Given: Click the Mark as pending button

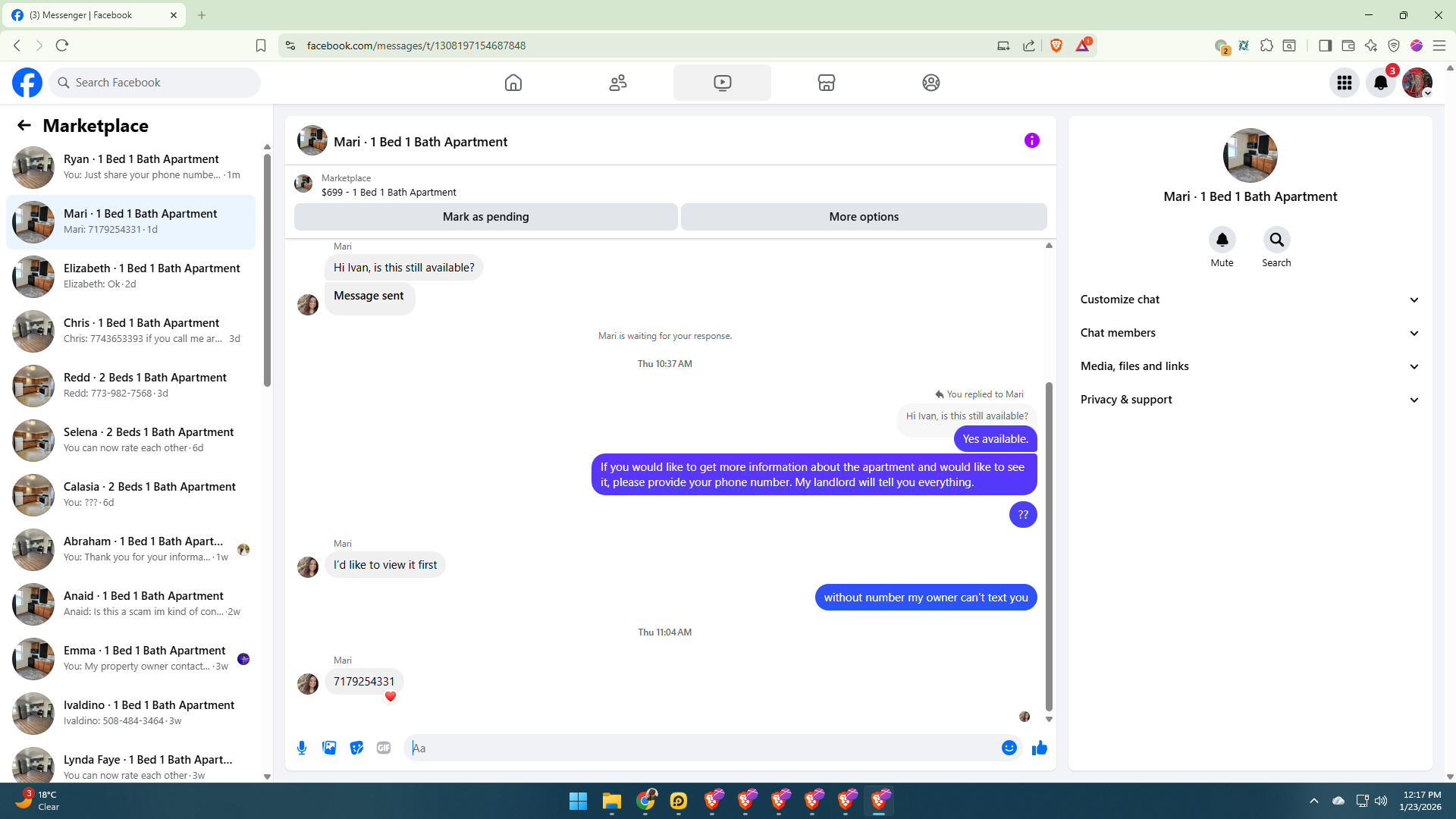Looking at the screenshot, I should coord(485,217).
